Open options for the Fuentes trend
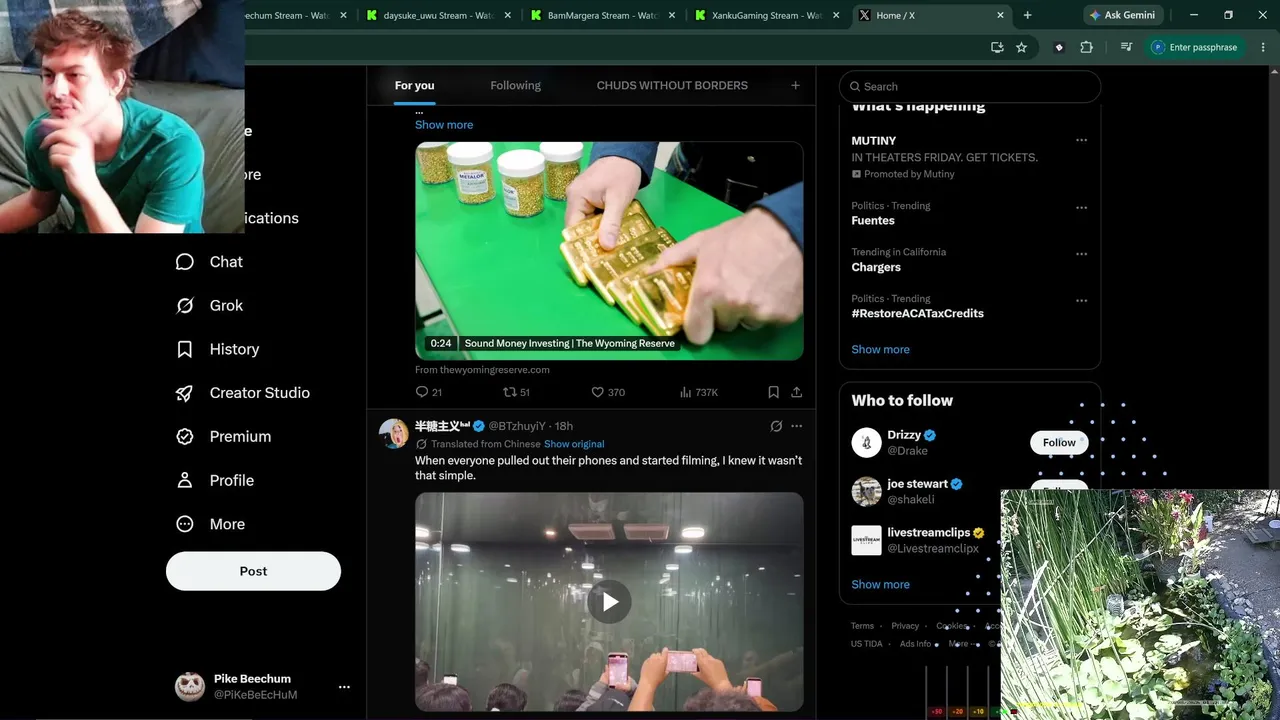The height and width of the screenshot is (720, 1280). pos(1081,208)
